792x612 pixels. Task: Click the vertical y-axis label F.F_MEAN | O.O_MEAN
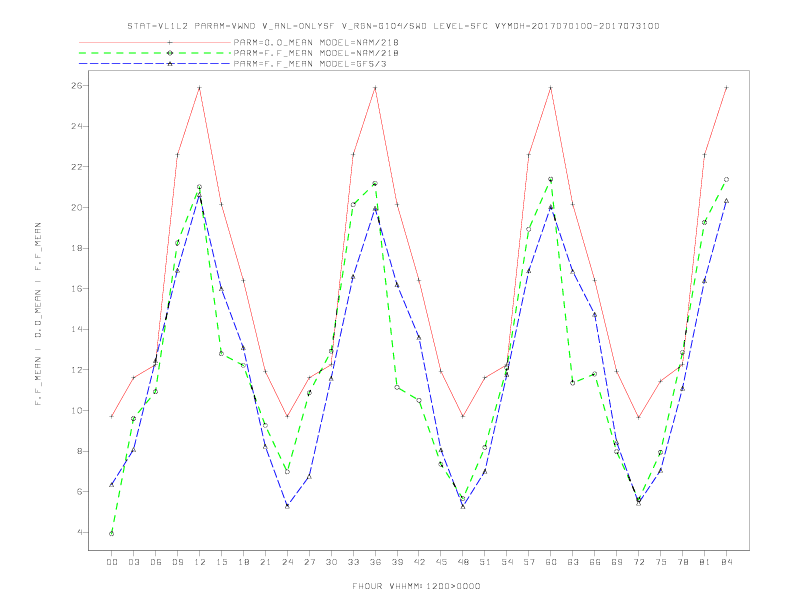point(38,314)
